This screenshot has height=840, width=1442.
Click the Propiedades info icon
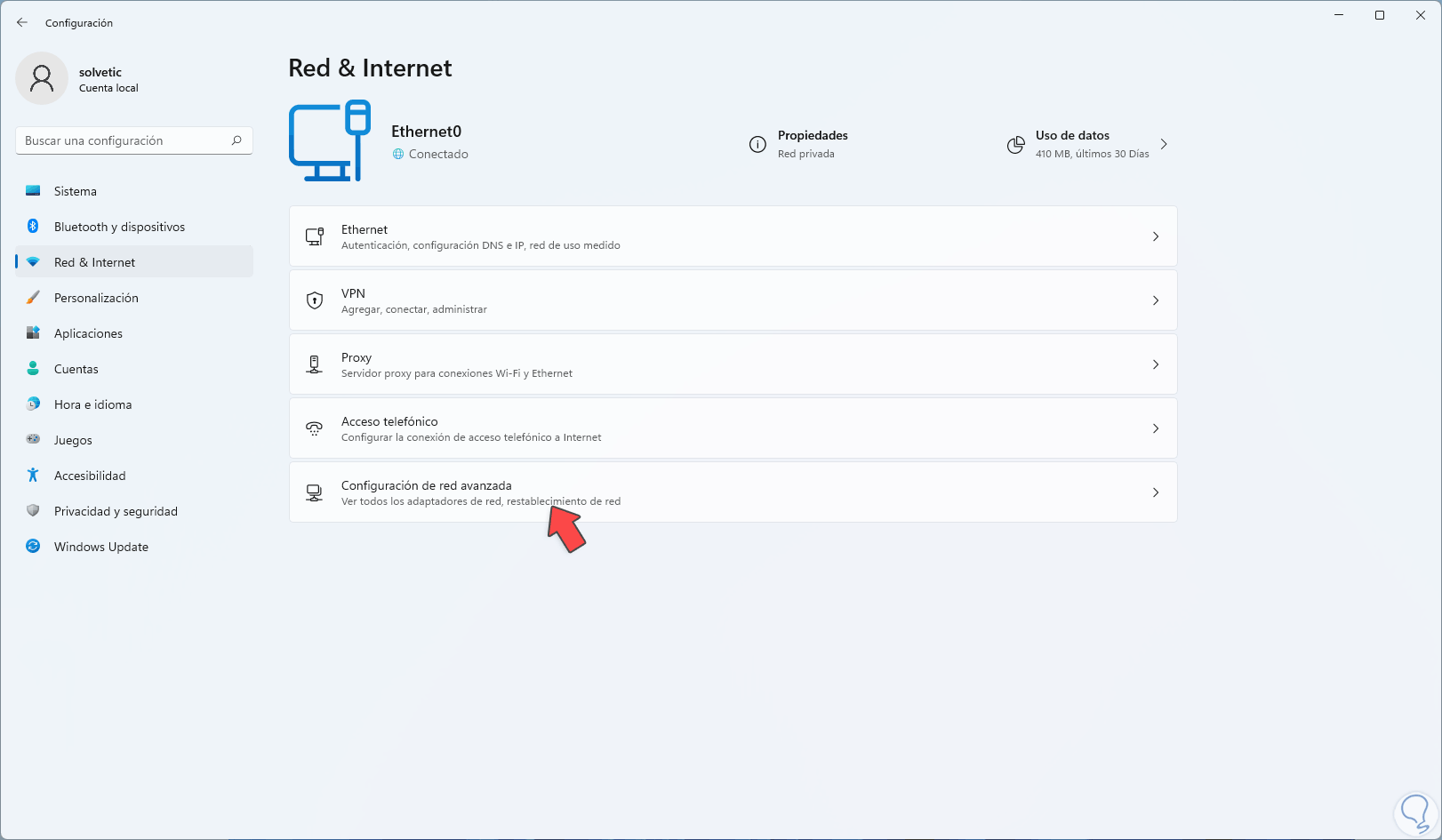point(757,145)
